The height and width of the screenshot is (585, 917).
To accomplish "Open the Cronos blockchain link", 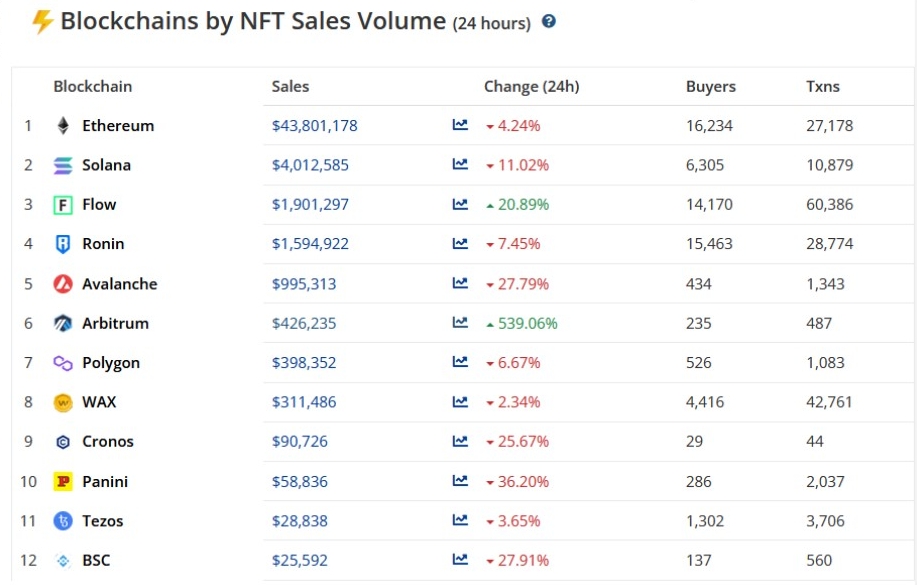I will (x=108, y=442).
